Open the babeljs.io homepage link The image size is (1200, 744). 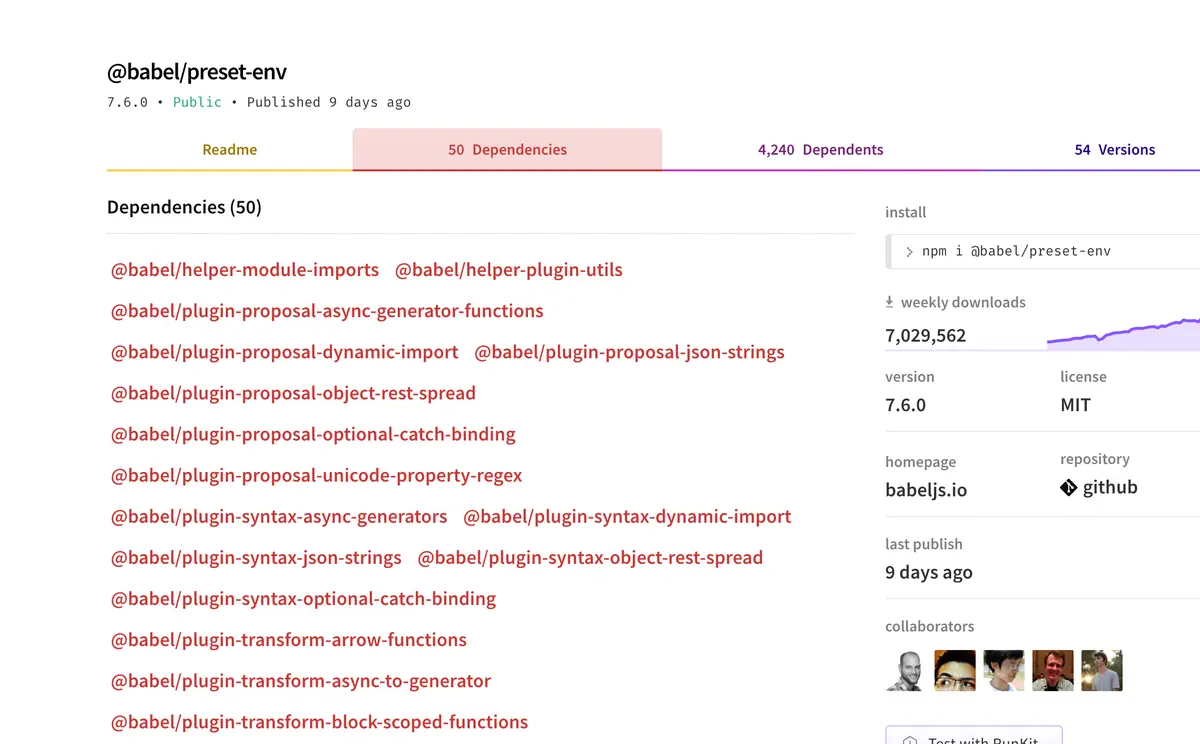pos(926,490)
